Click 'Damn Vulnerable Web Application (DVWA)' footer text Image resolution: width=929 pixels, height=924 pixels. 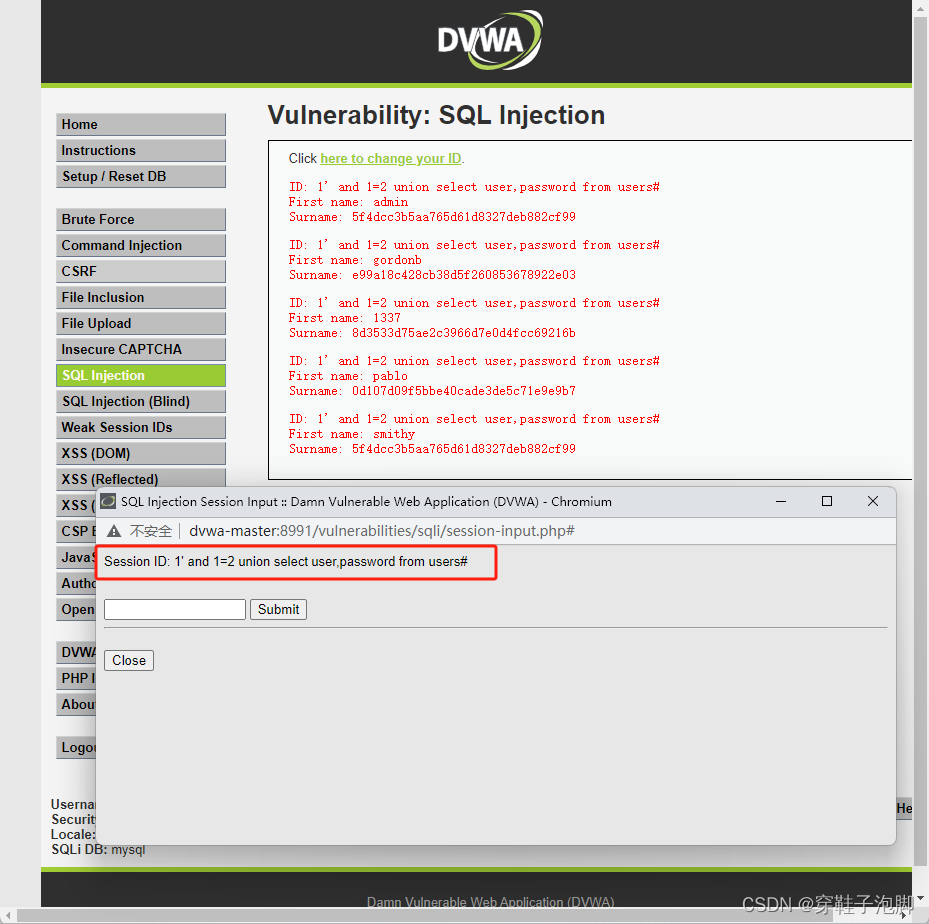[x=490, y=902]
